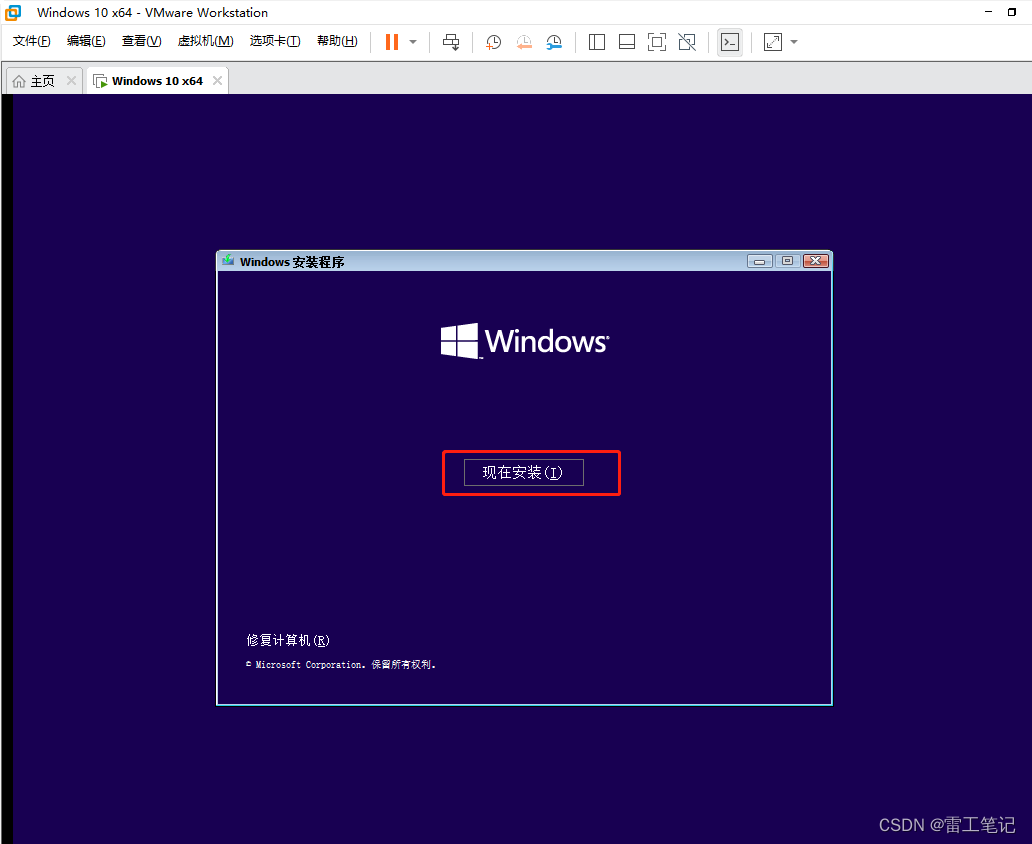The width and height of the screenshot is (1032, 844).
Task: Click the VMware Workstation title bar icon
Action: (13, 13)
